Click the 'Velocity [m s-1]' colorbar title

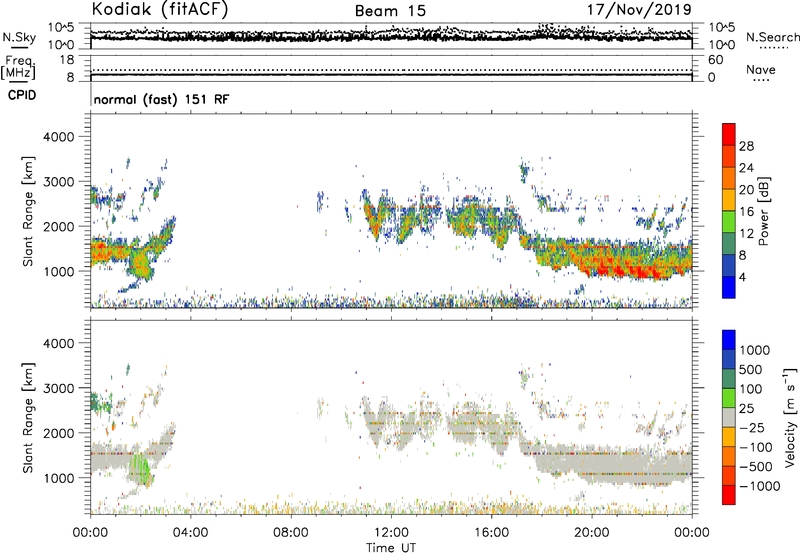pos(790,417)
